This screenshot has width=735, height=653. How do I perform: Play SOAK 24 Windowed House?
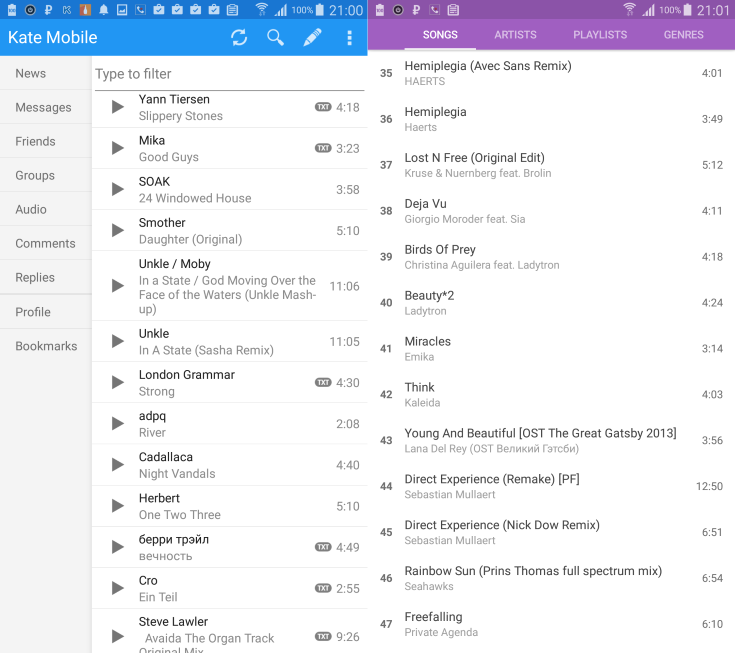(118, 189)
